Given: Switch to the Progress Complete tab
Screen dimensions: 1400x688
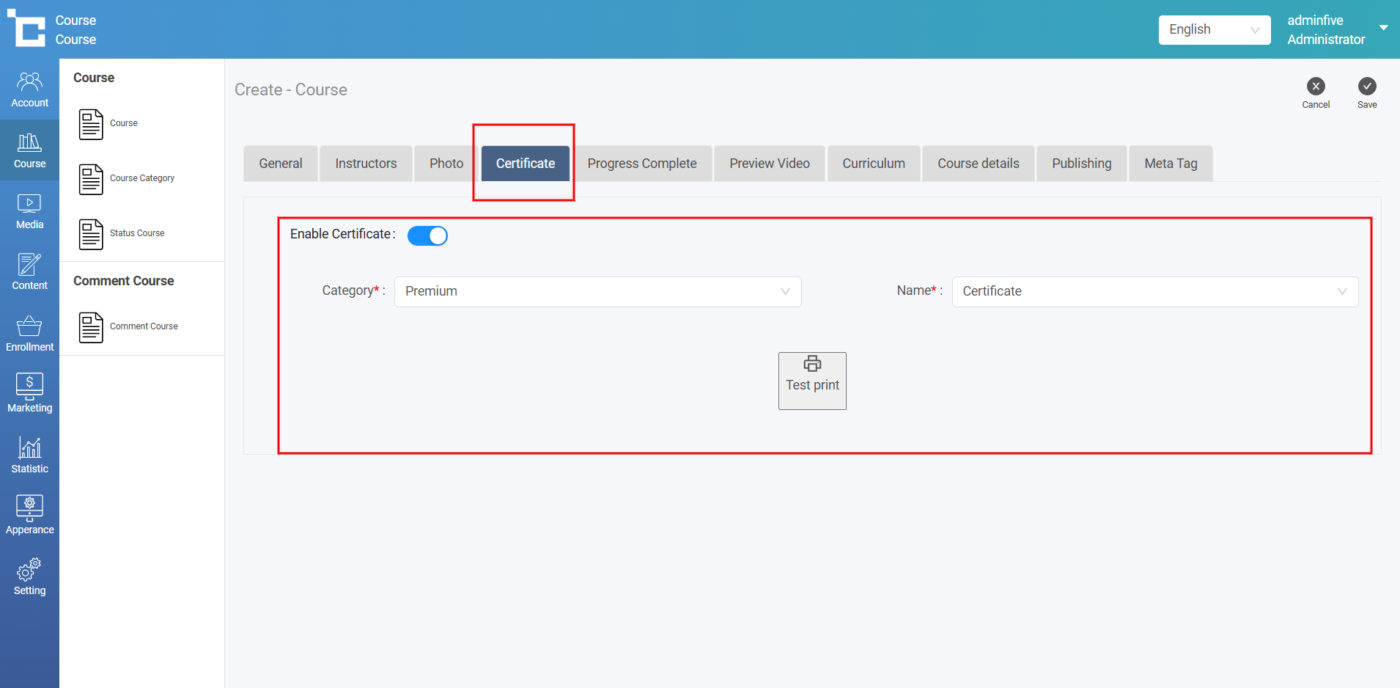Looking at the screenshot, I should pos(642,164).
